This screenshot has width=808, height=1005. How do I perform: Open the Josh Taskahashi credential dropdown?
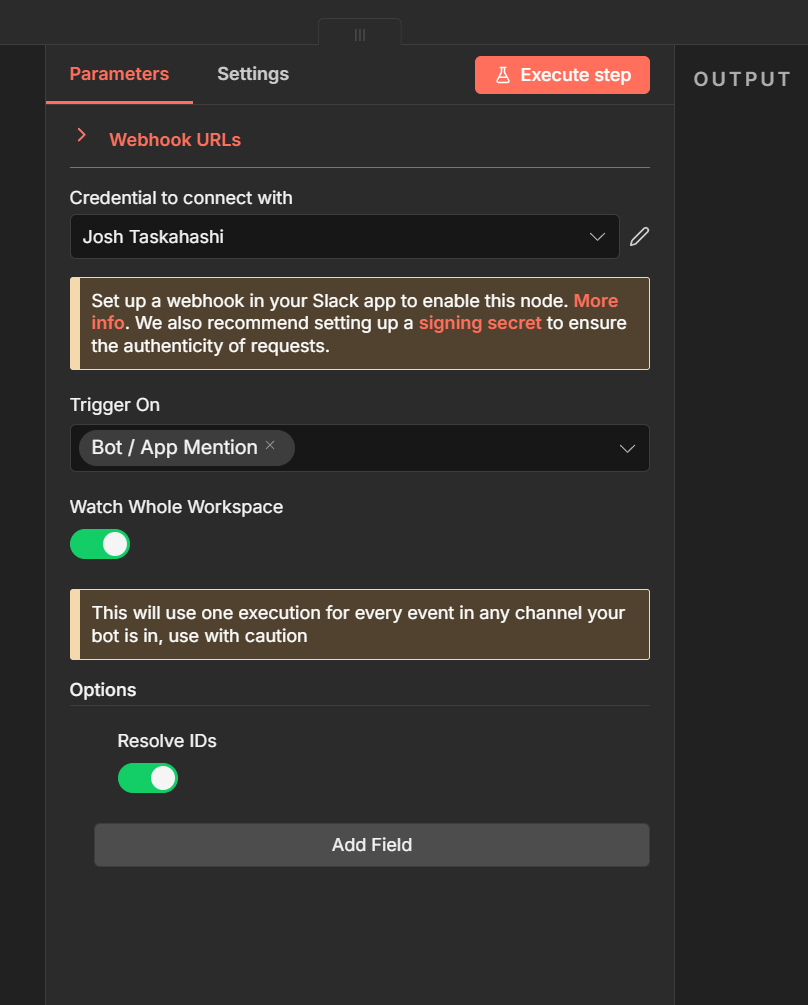330,237
